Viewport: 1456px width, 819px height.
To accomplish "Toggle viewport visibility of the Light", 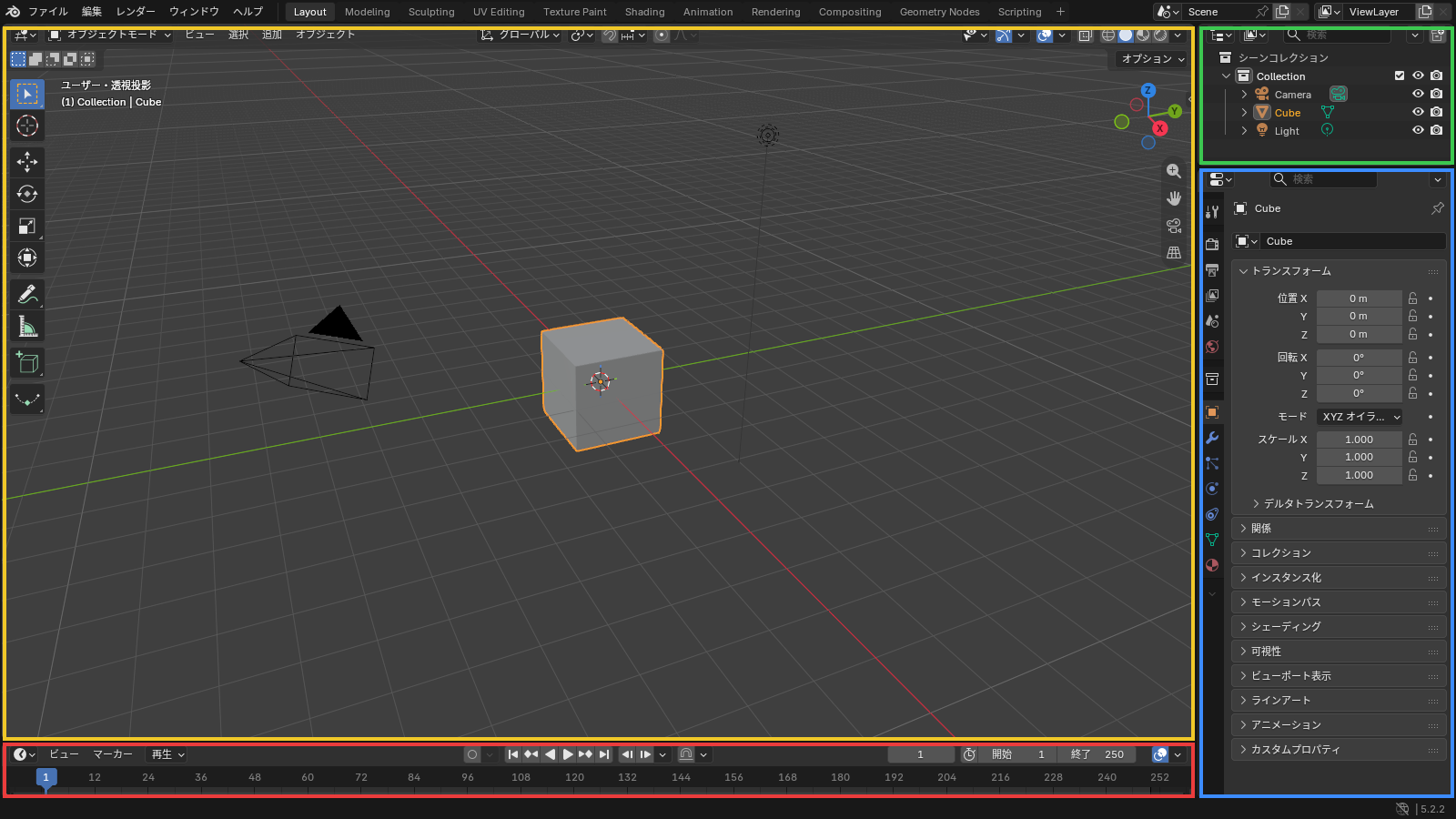I will pos(1418,130).
